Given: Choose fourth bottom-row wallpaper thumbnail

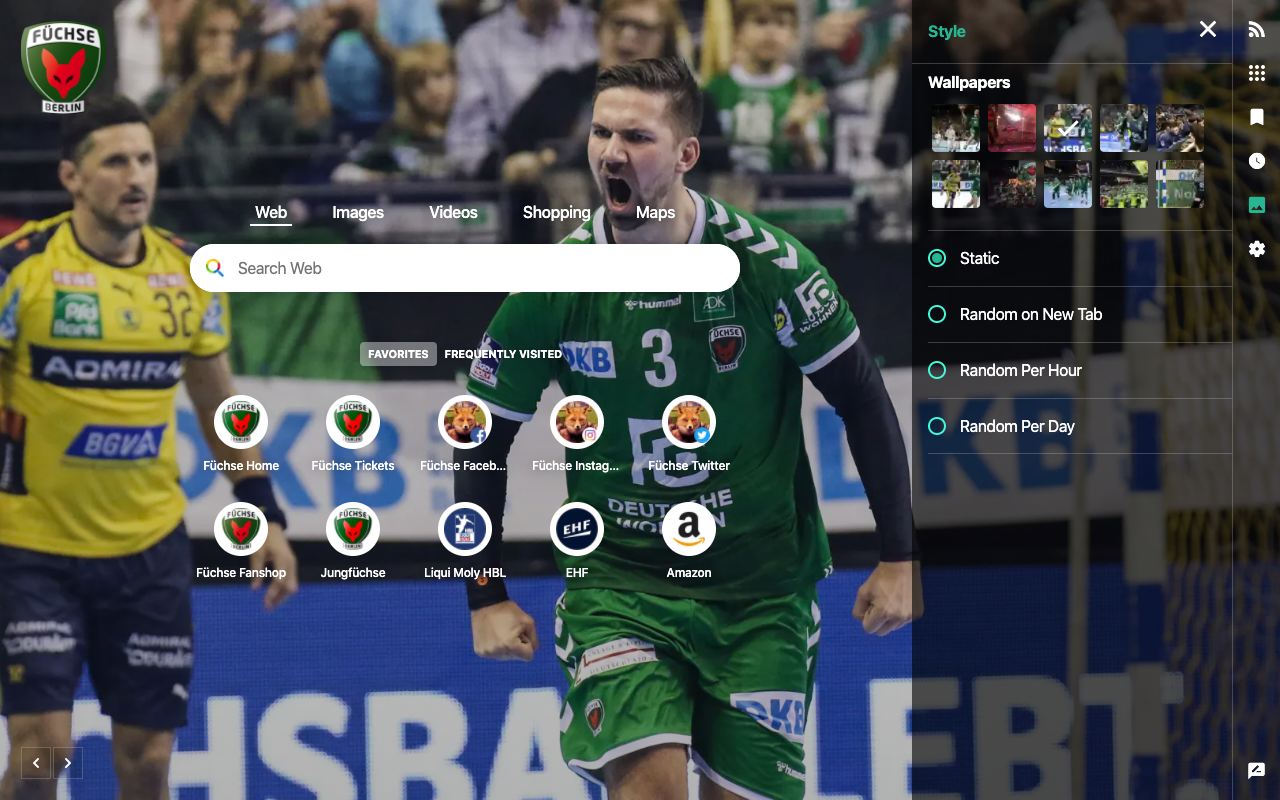Looking at the screenshot, I should pos(1124,184).
